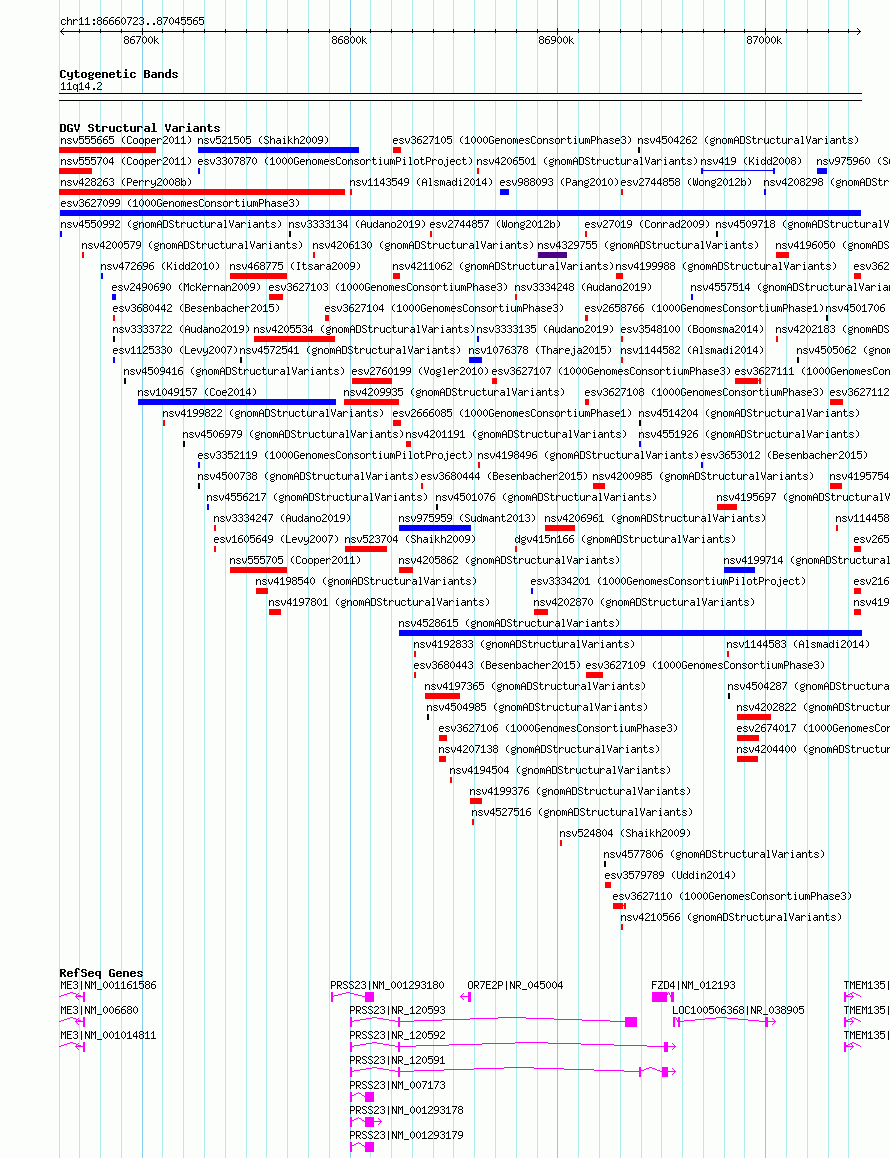Open esv3579789 (Uddin2014) variant
Image resolution: width=890 pixels, height=1158 pixels.
click(670, 876)
